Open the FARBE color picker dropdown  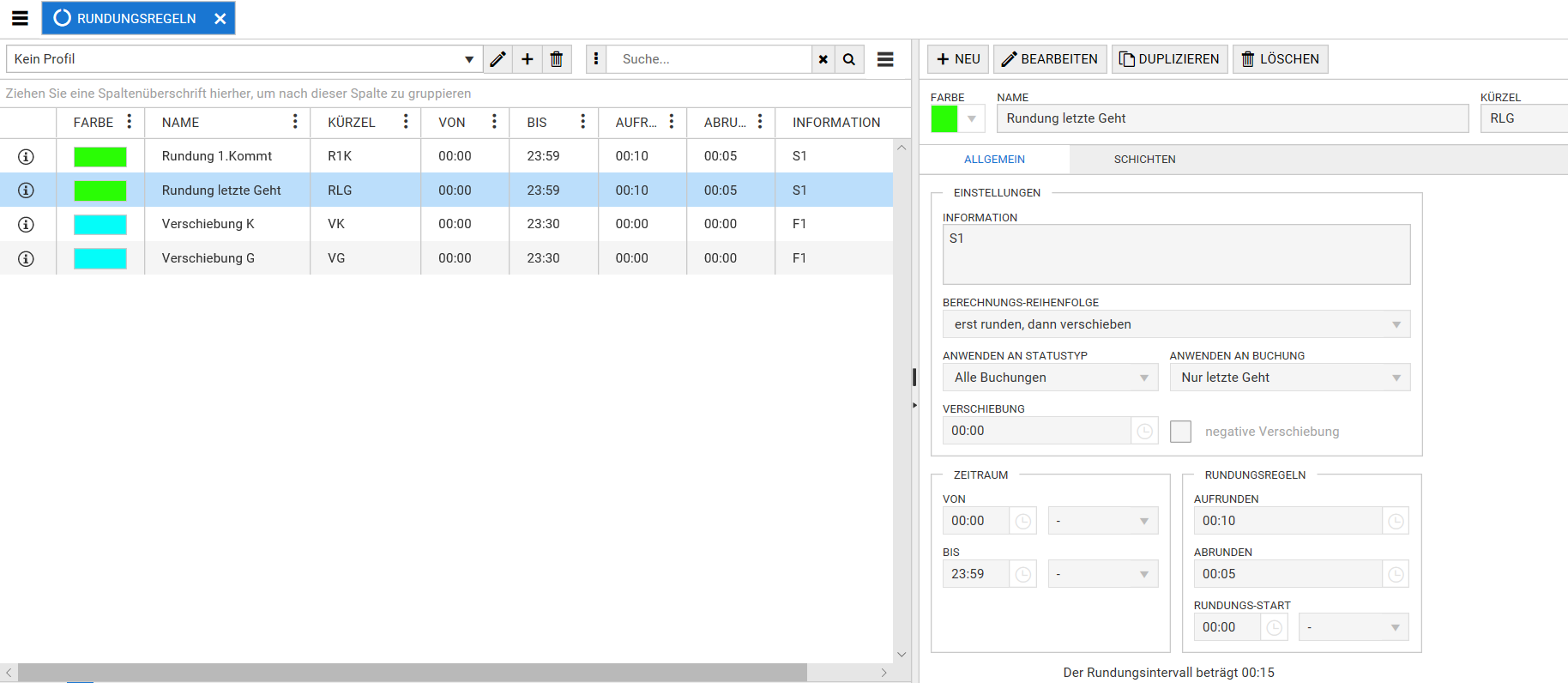click(x=972, y=119)
